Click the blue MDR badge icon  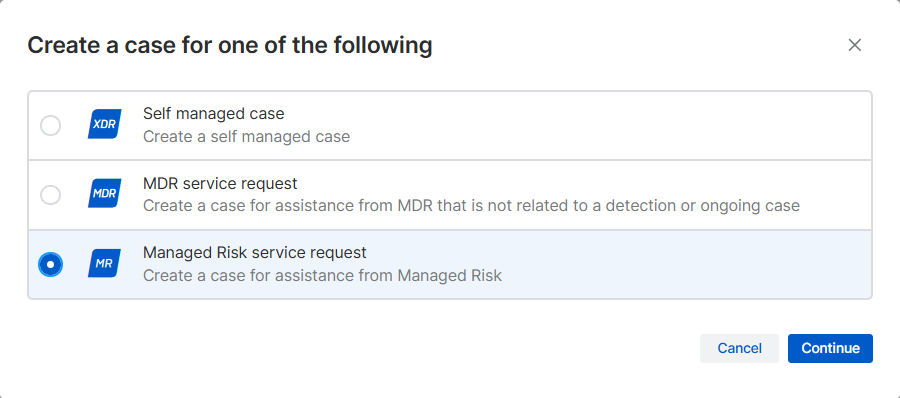pyautogui.click(x=104, y=194)
